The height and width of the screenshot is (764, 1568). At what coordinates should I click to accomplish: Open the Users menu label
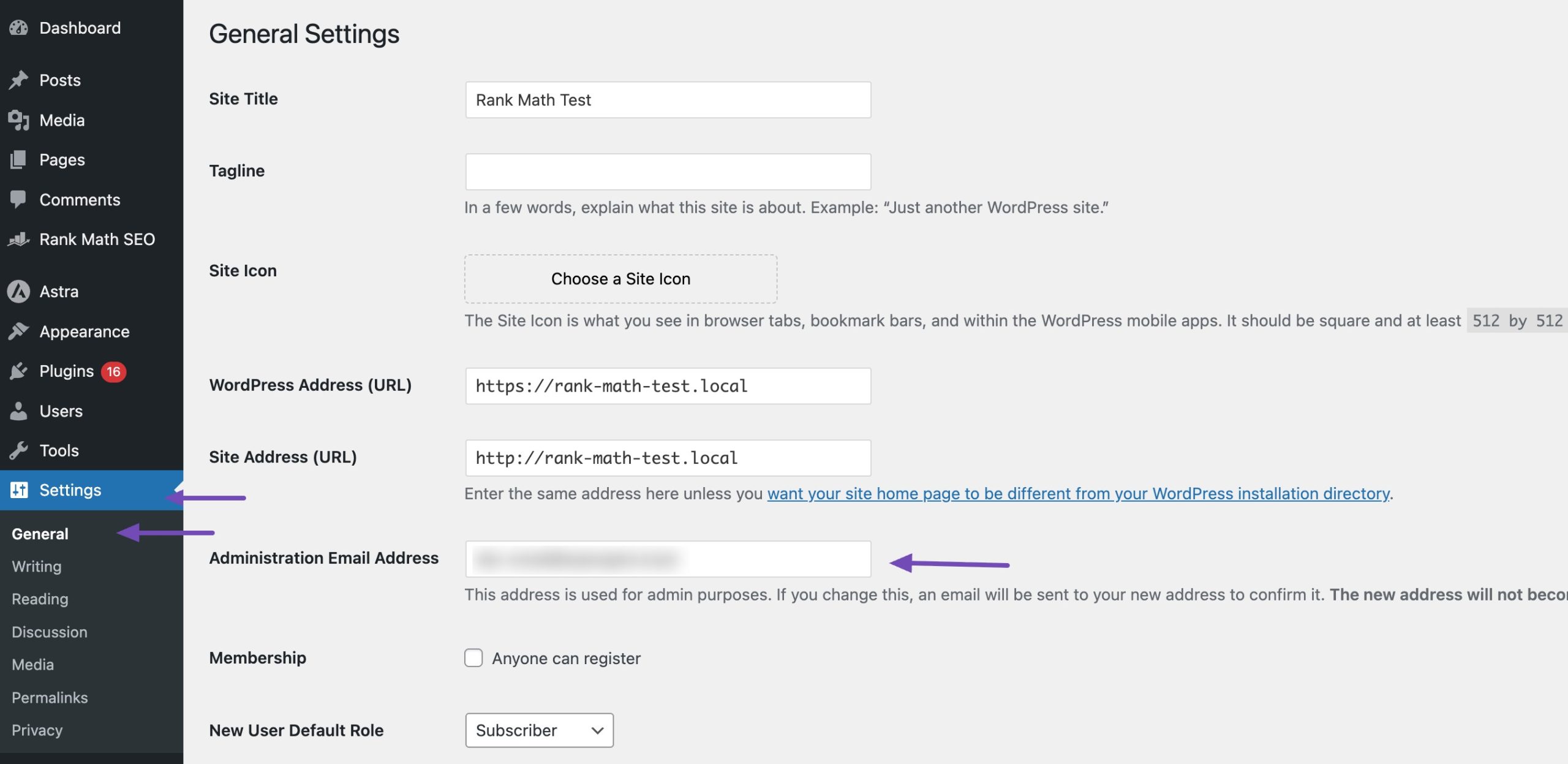click(61, 411)
